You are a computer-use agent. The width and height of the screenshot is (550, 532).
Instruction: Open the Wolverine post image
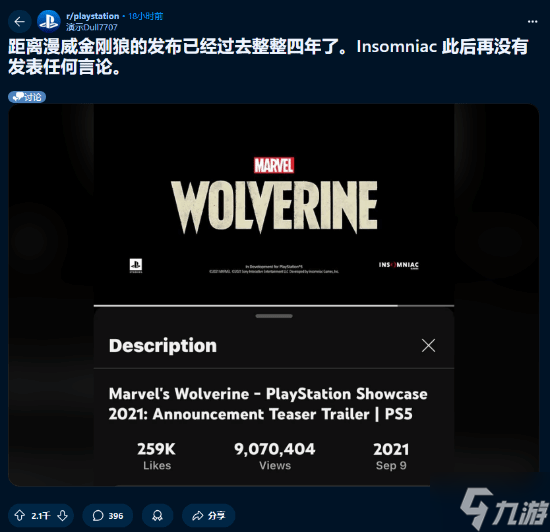tap(274, 295)
